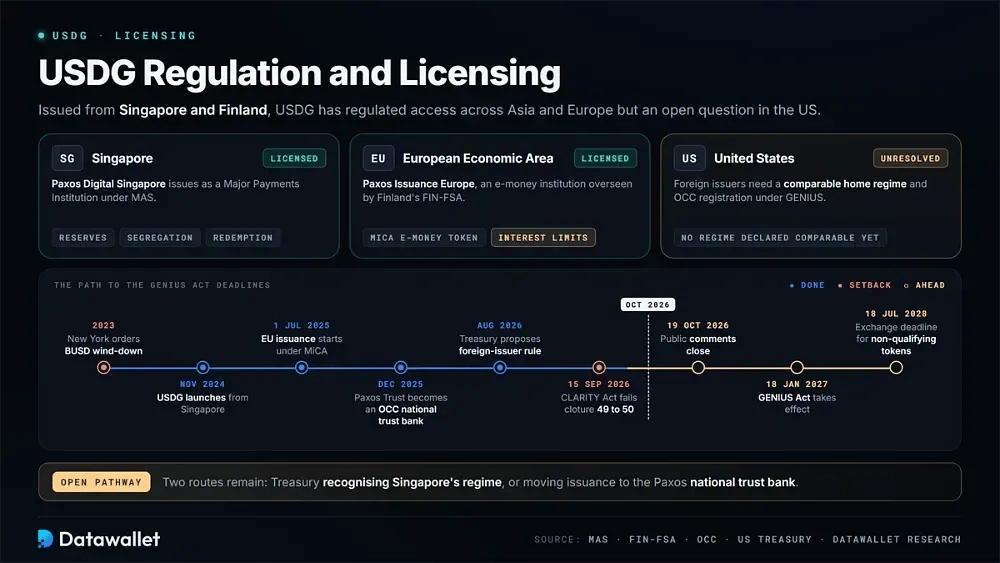Click the US TREASURY source label
Screen dimensions: 1000x563
click(x=775, y=539)
